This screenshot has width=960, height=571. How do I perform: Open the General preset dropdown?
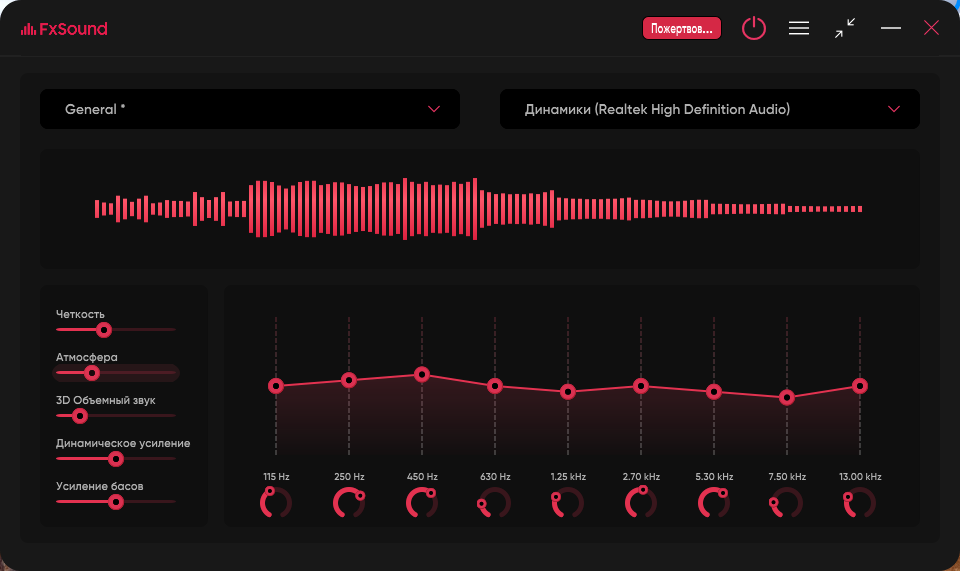click(250, 109)
